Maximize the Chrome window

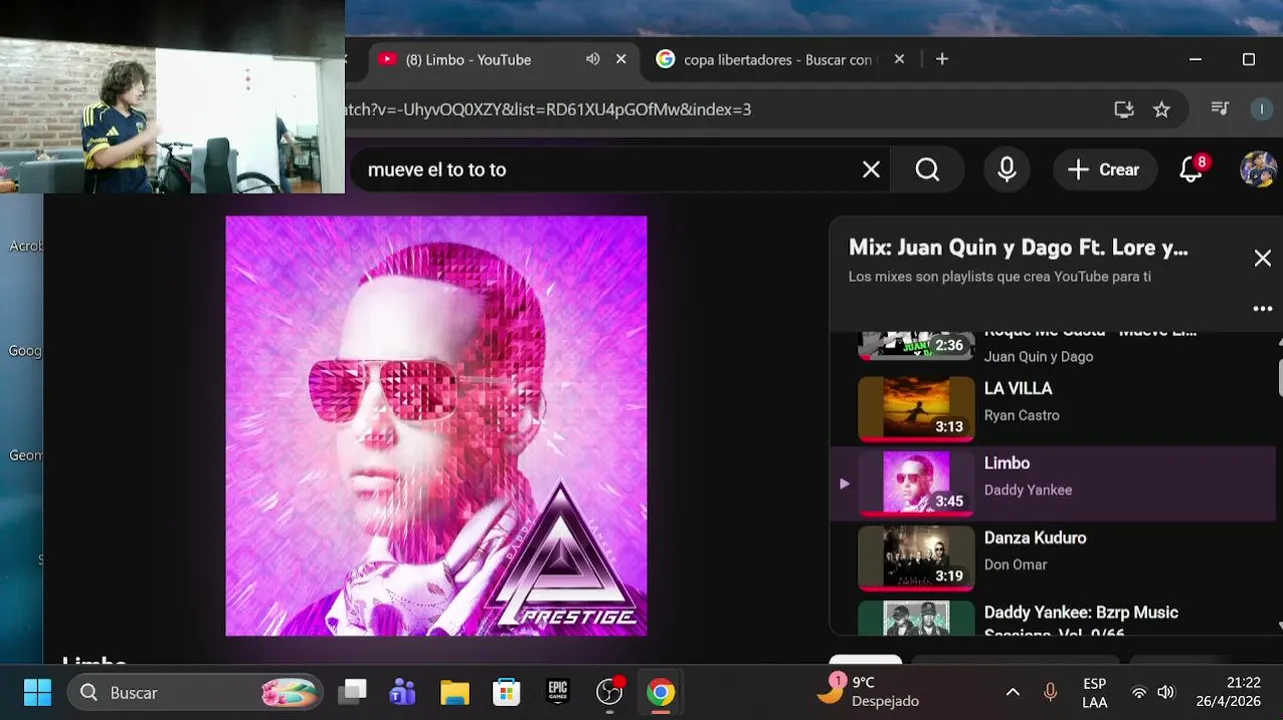click(1248, 59)
